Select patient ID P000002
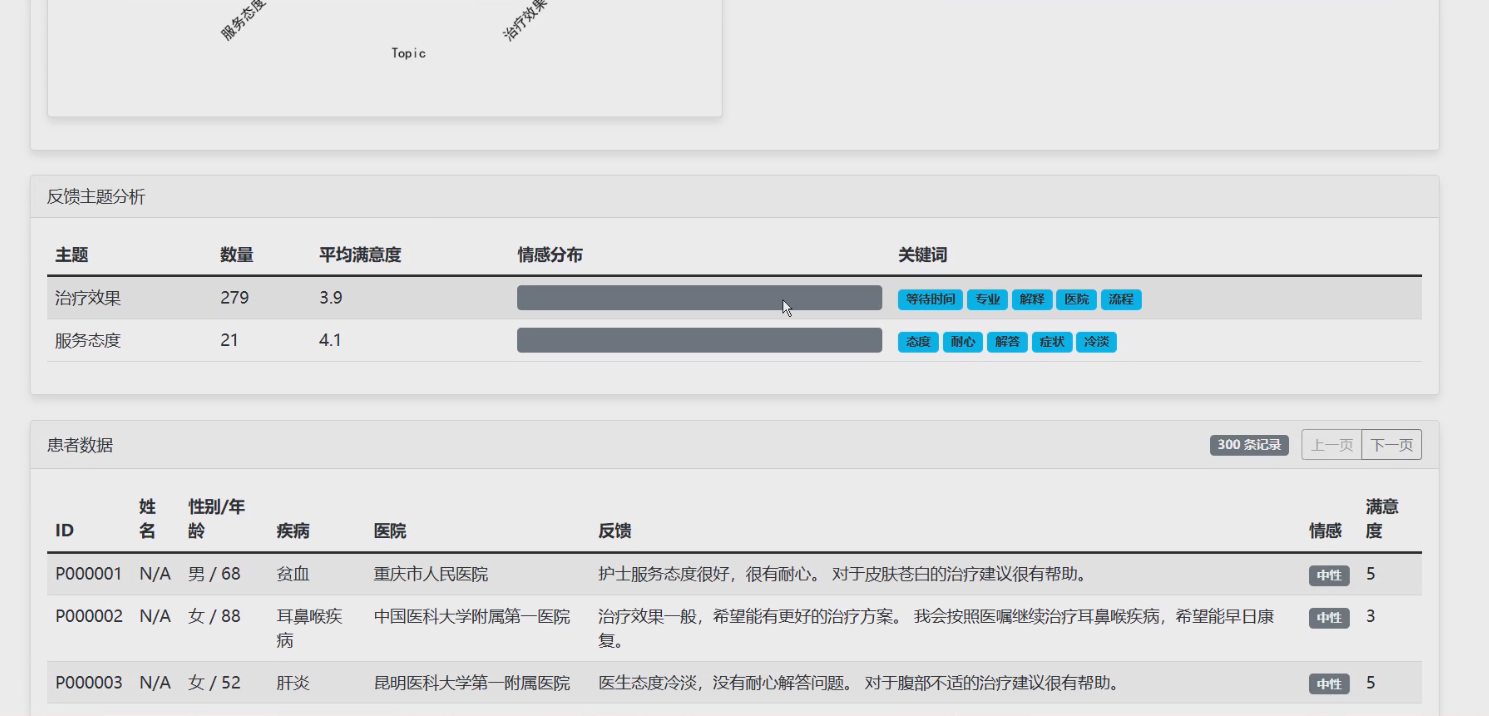The height and width of the screenshot is (716, 1489). point(88,617)
